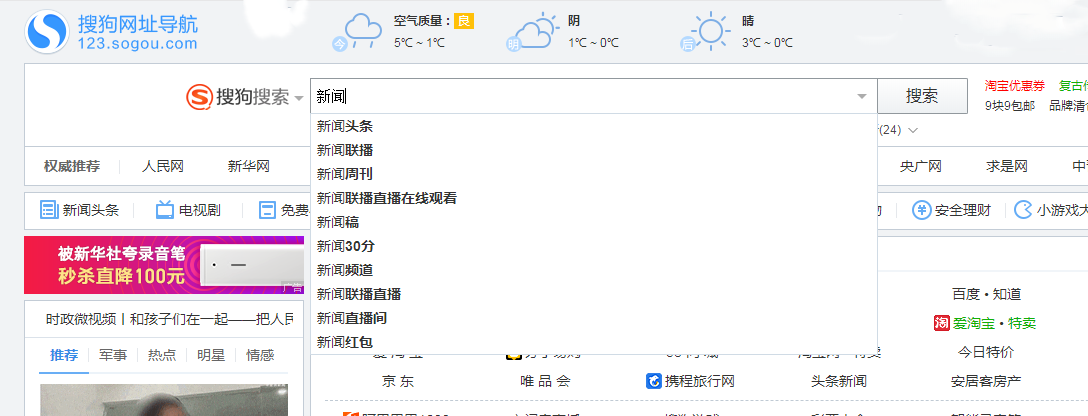The width and height of the screenshot is (1088, 416).
Task: Click the 安全理财 yen coin icon
Action: click(x=921, y=210)
